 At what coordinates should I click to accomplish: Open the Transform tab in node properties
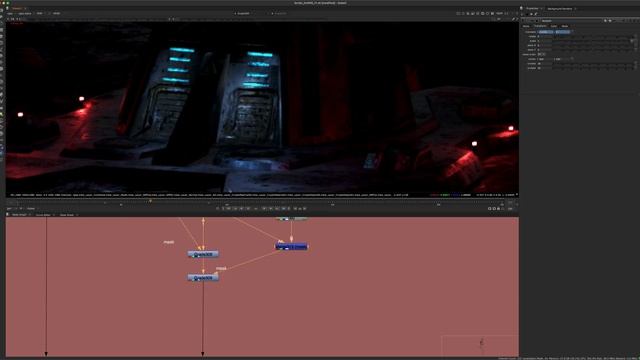540,26
